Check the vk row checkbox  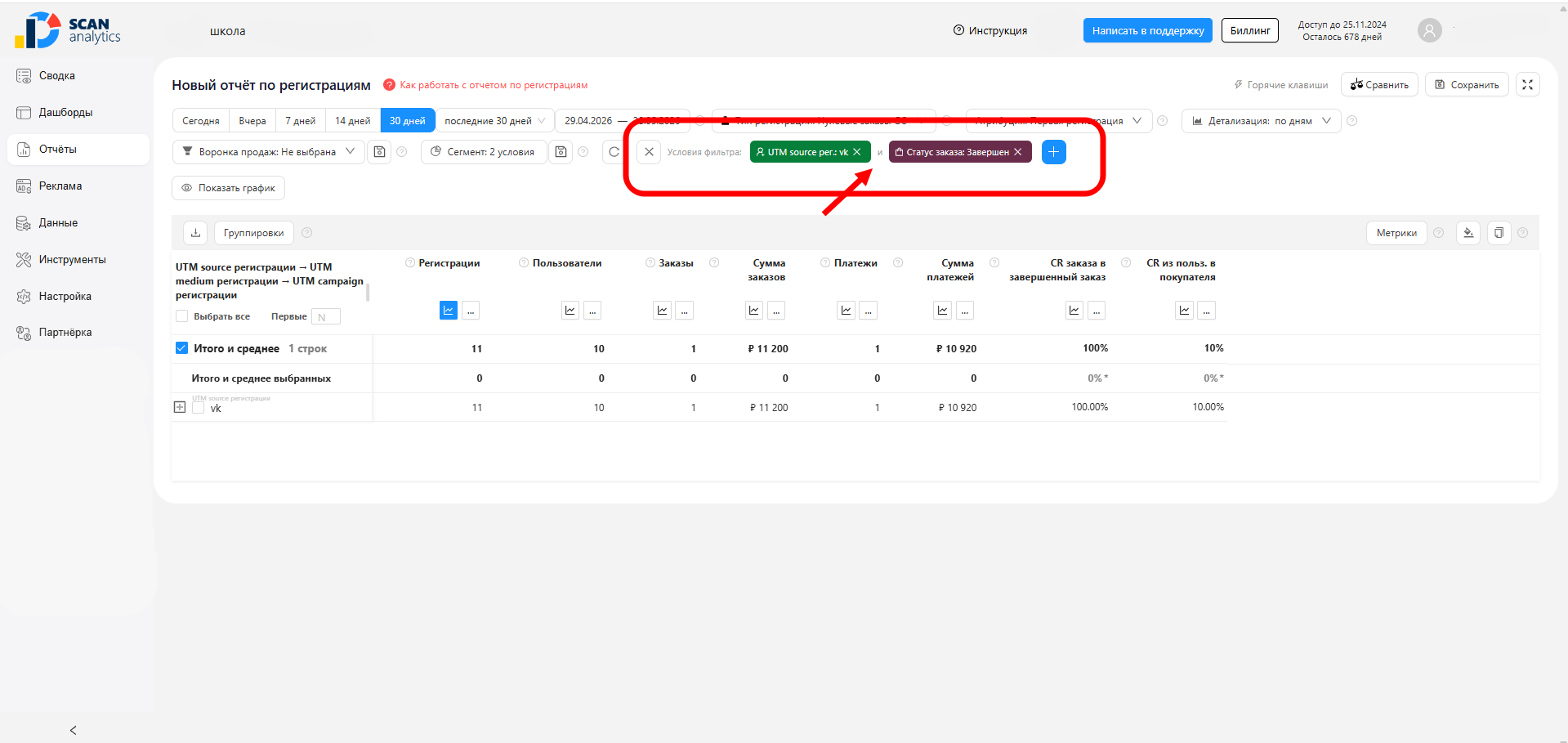tap(198, 407)
